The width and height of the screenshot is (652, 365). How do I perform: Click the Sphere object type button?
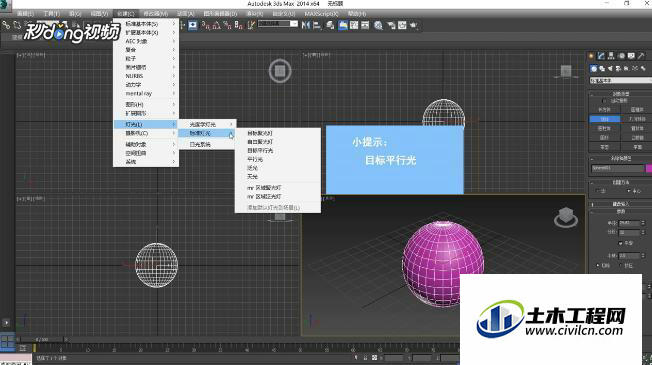click(x=605, y=119)
